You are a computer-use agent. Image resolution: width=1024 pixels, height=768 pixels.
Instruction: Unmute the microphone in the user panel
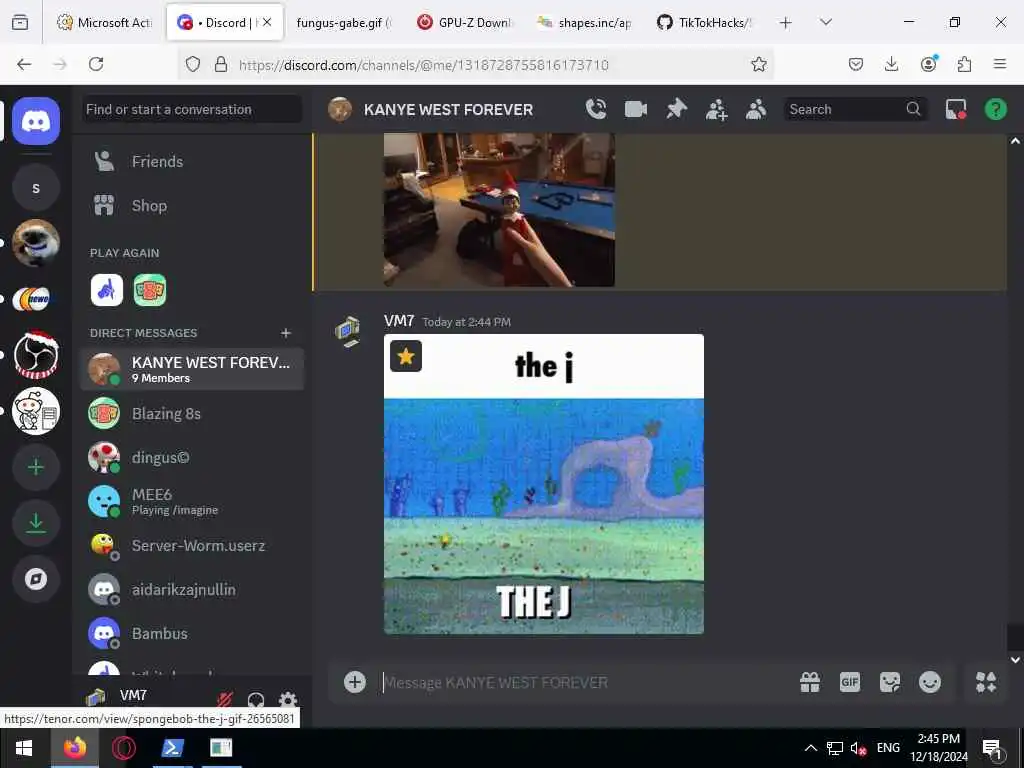tap(225, 700)
